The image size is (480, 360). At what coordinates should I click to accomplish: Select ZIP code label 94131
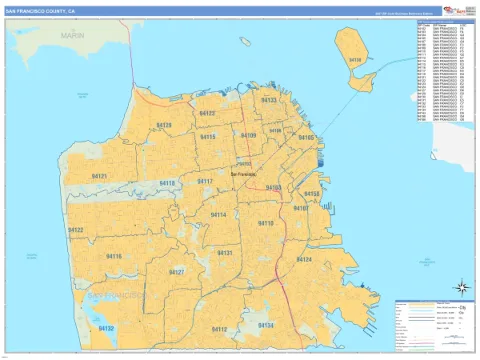pyautogui.click(x=225, y=253)
